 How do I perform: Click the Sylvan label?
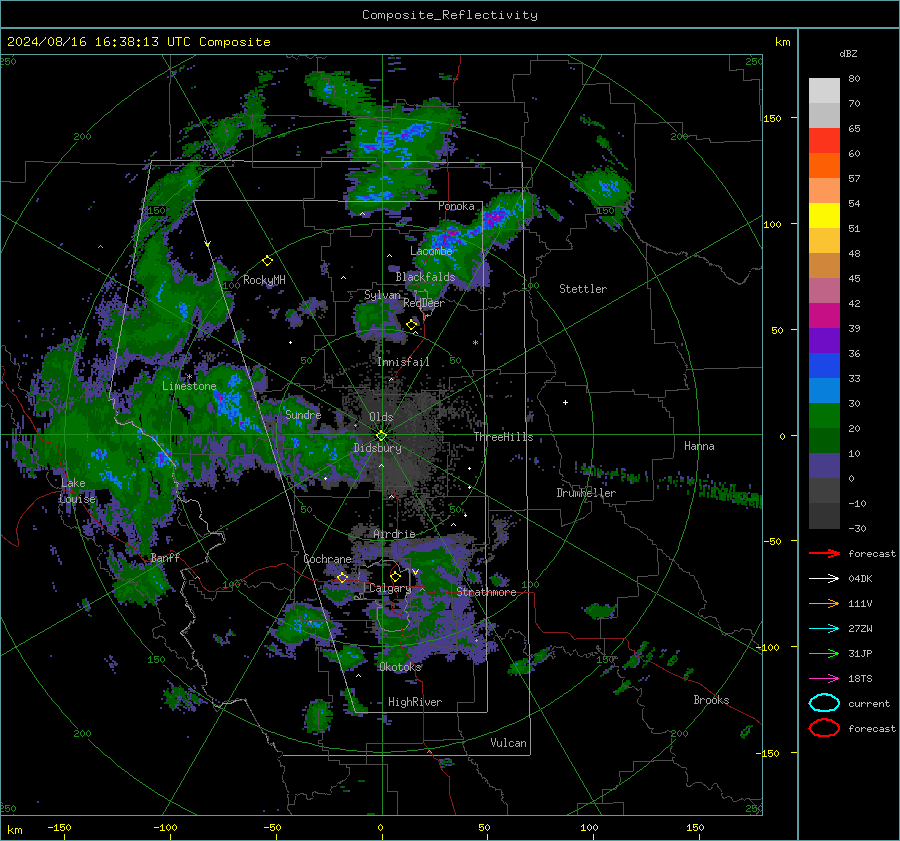pos(382,295)
